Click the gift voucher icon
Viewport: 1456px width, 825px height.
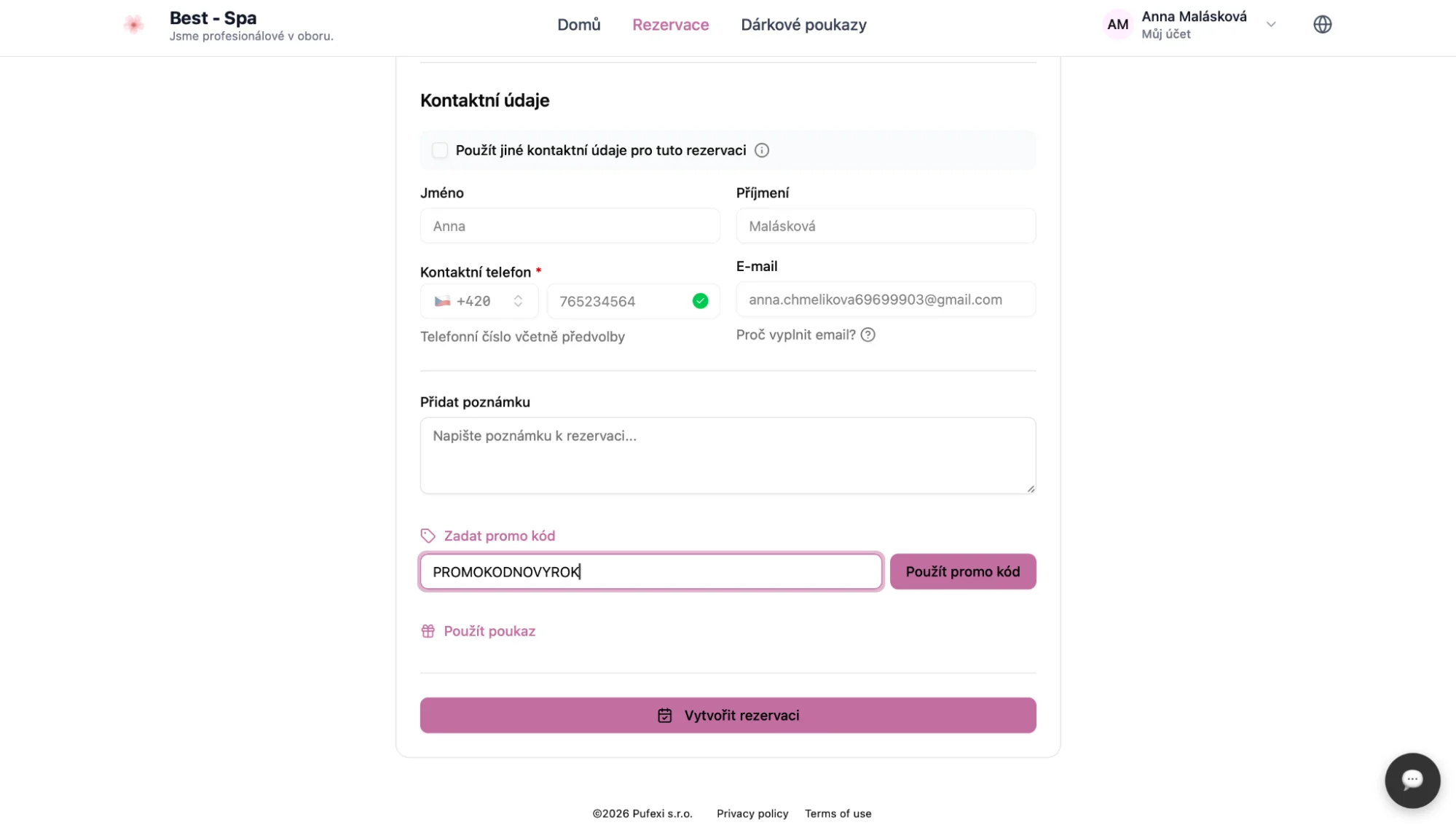coord(428,631)
